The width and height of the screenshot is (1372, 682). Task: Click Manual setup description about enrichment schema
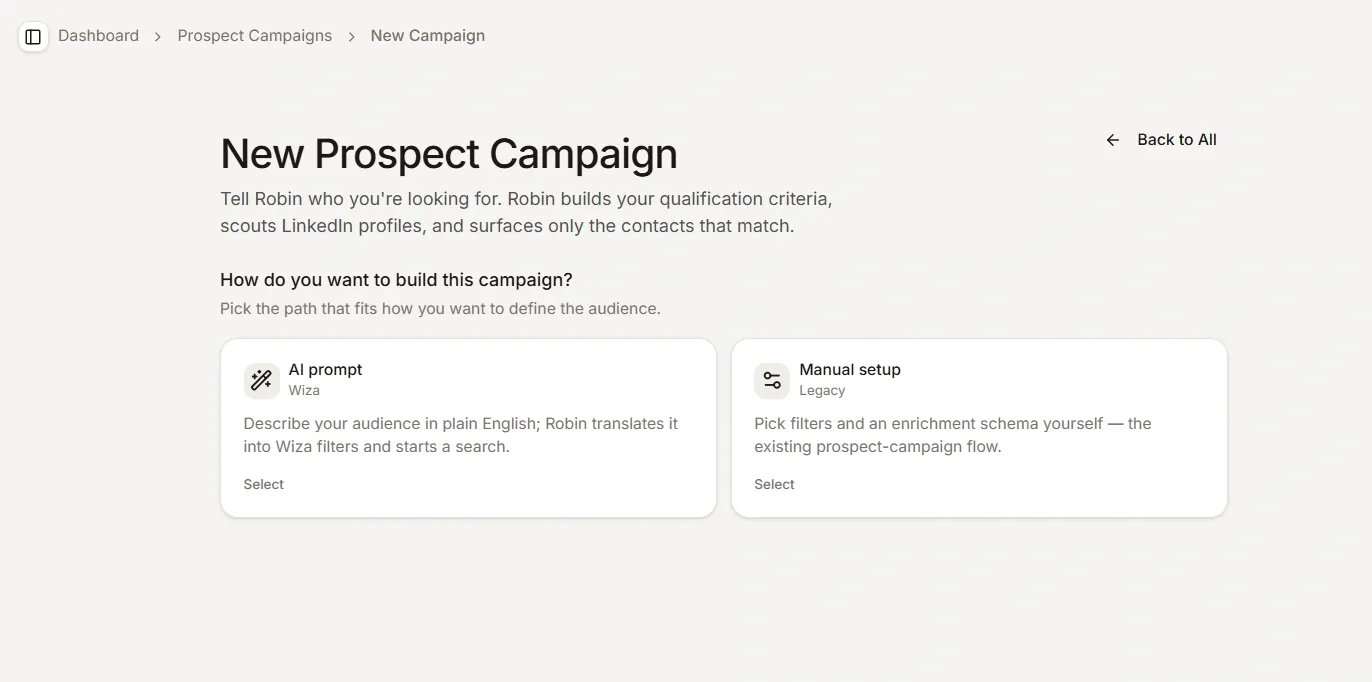(x=953, y=435)
